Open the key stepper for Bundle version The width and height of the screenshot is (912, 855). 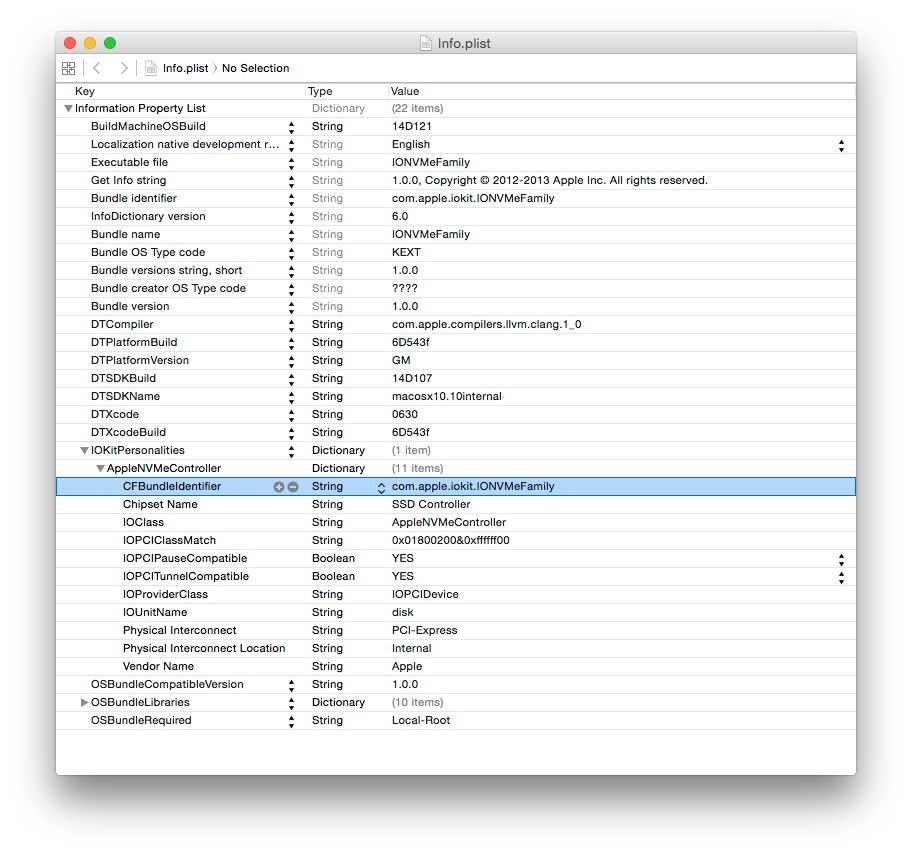291,308
